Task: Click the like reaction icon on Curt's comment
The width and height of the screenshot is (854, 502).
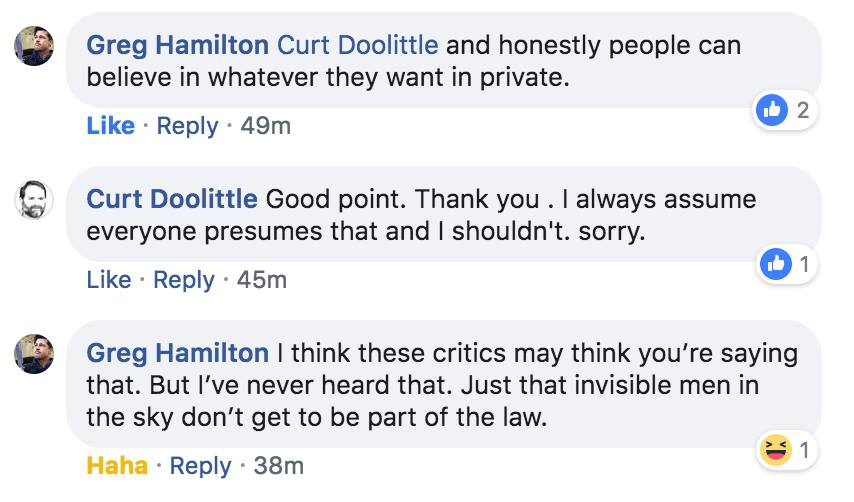Action: coord(775,265)
